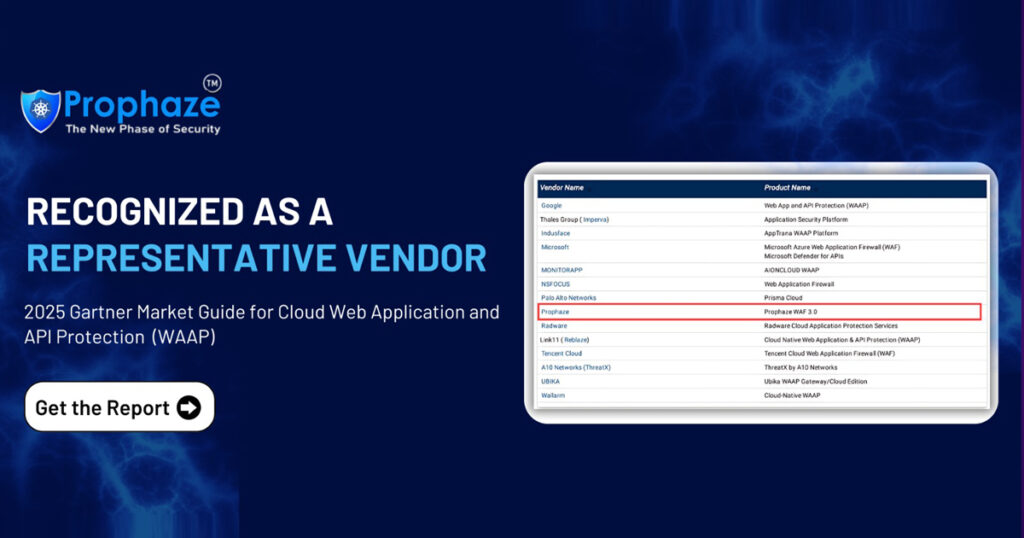Click 'Prophaze WAF 3.0' cell
The image size is (1024, 538).
790,312
